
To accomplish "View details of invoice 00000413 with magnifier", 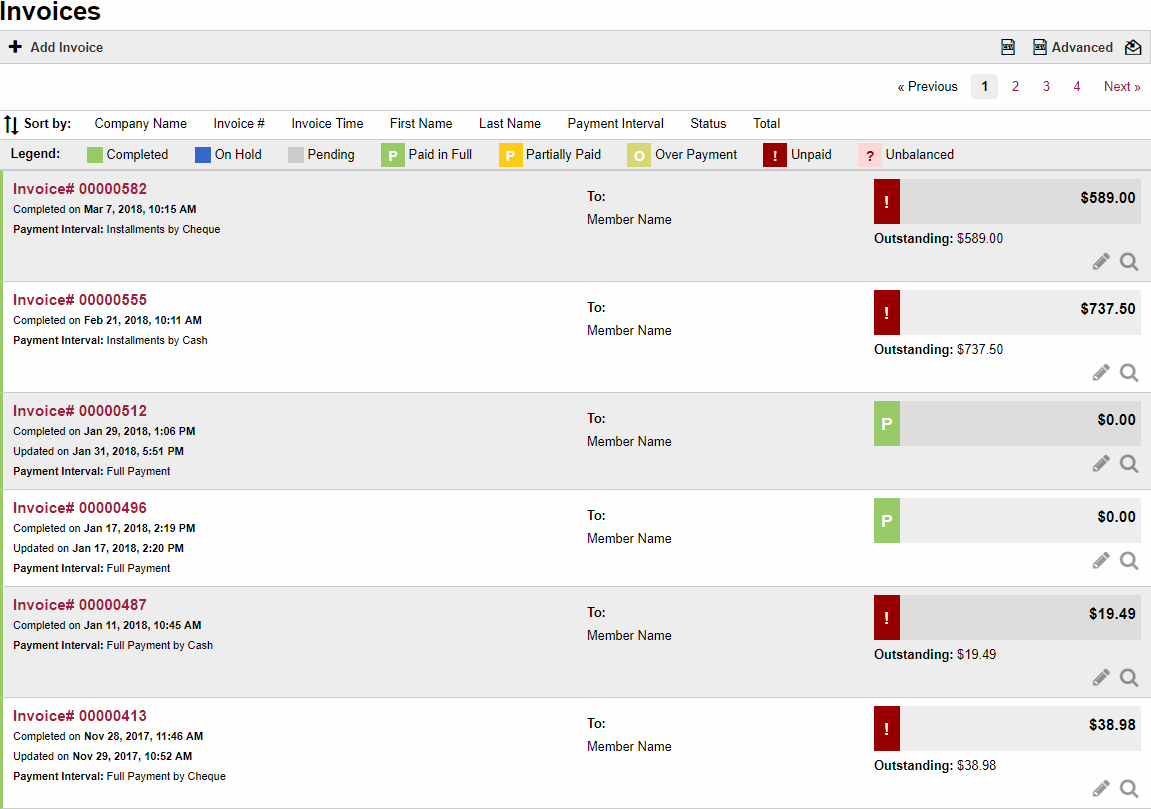I will tap(1129, 789).
